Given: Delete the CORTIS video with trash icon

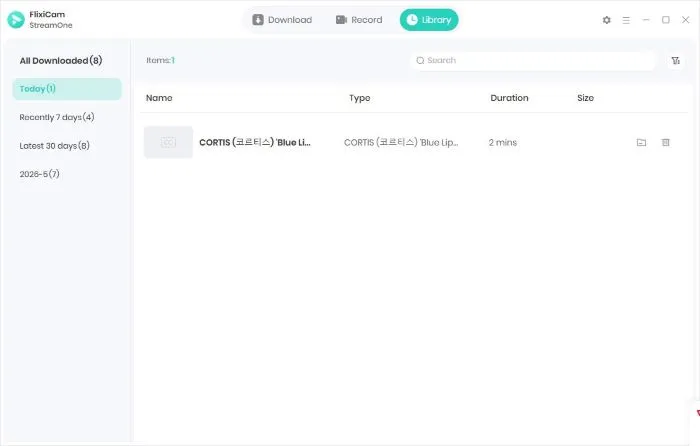Looking at the screenshot, I should (665, 142).
